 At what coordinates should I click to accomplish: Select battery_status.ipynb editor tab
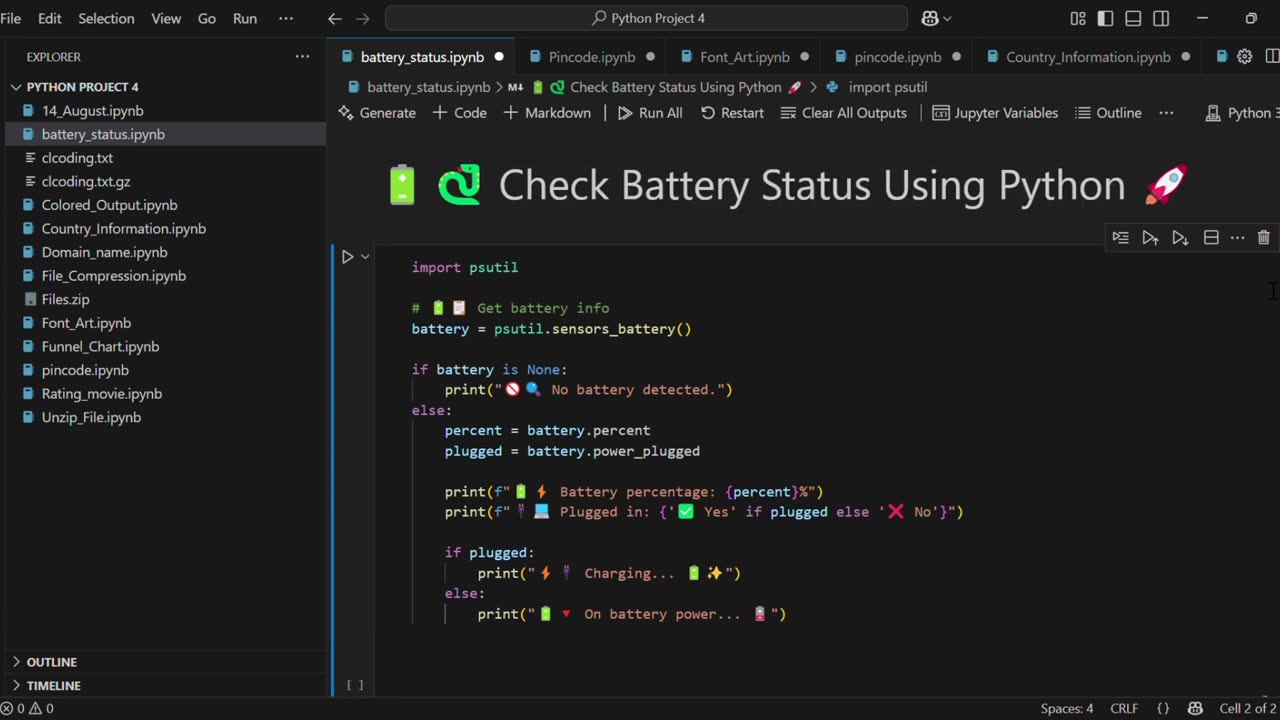pyautogui.click(x=422, y=57)
